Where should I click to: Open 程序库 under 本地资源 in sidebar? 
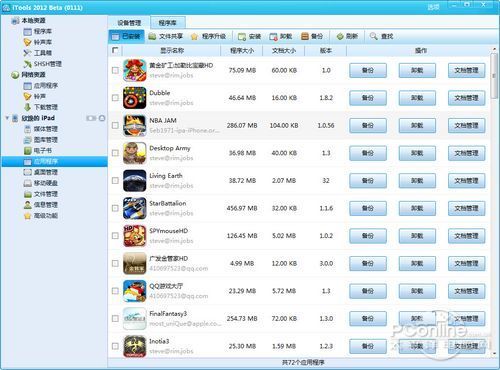38,31
